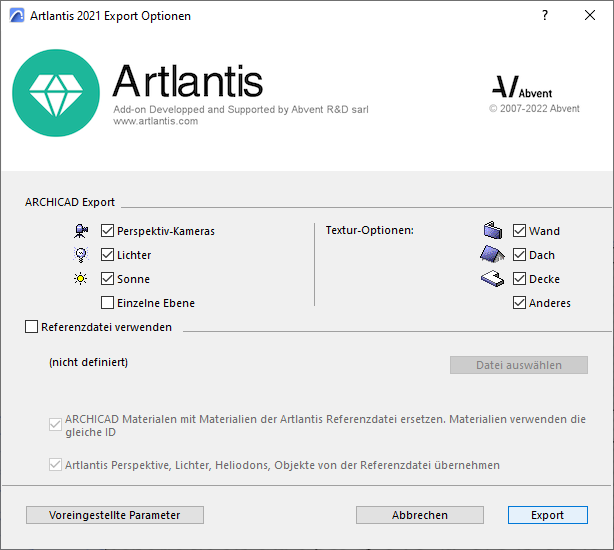Click the Add-on Developped and Supported text
Image resolution: width=614 pixels, height=550 pixels.
pos(241,109)
